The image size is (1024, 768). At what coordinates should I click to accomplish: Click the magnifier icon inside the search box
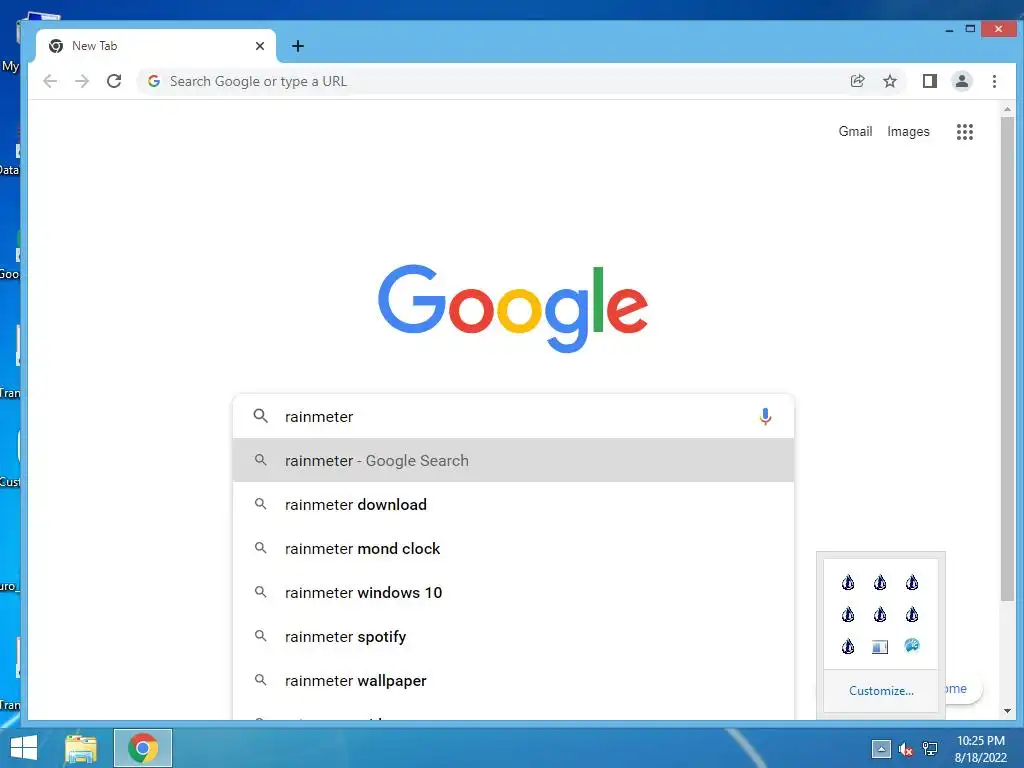(261, 416)
